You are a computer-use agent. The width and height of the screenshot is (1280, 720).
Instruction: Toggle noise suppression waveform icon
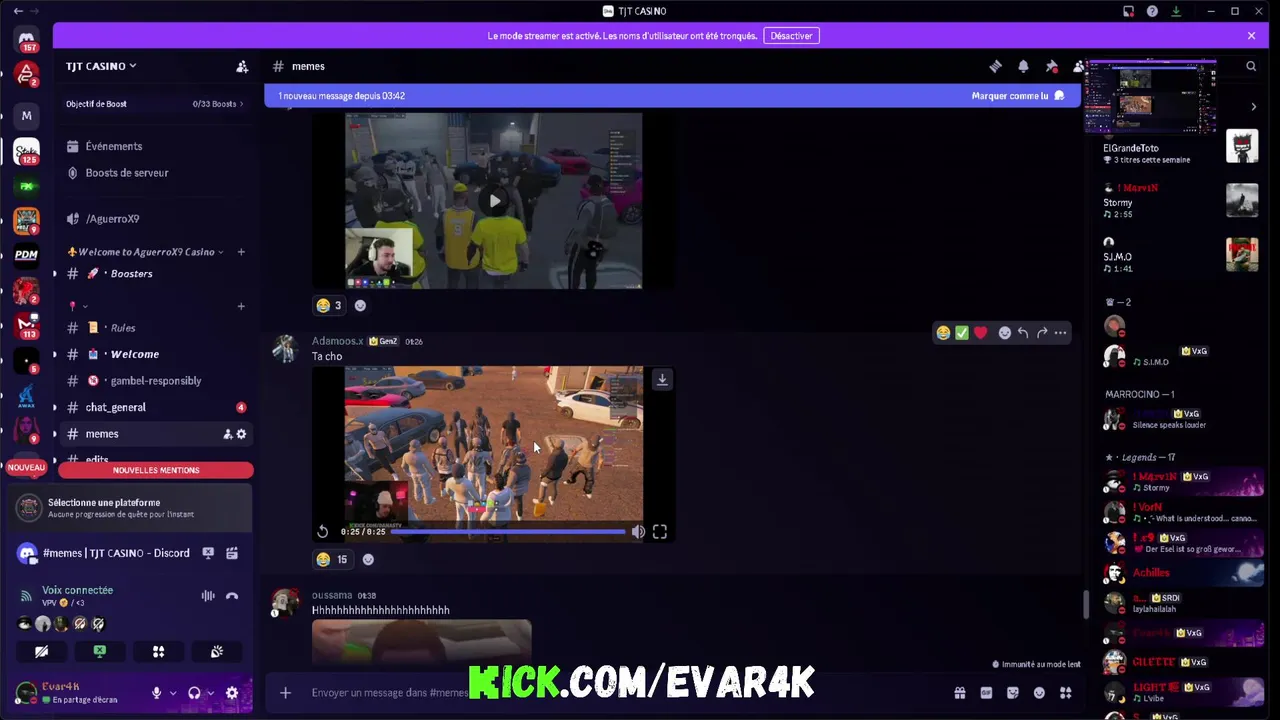pyautogui.click(x=208, y=596)
